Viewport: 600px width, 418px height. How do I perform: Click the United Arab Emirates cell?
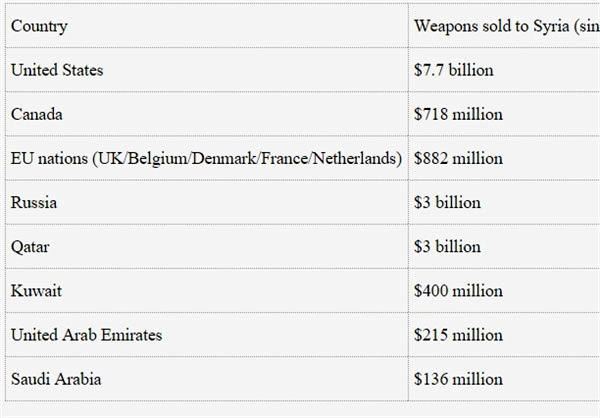86,335
